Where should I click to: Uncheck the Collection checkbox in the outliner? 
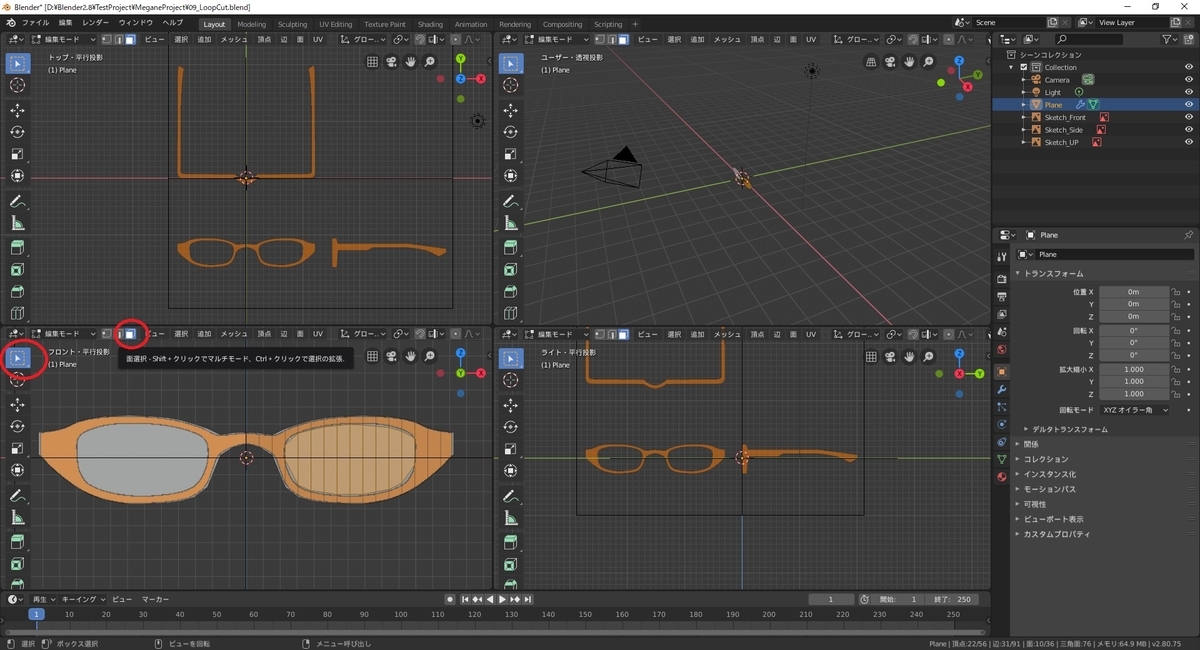coord(1024,67)
